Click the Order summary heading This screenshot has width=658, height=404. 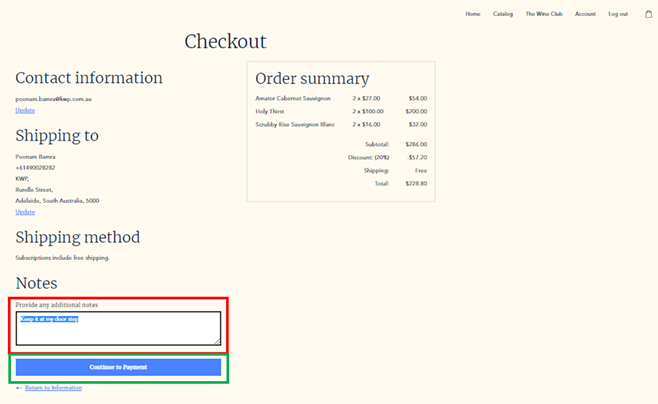[312, 79]
